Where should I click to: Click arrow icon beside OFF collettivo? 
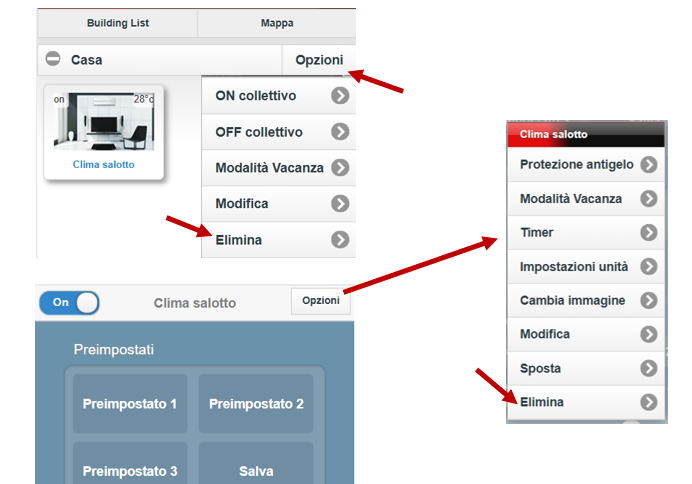340,131
